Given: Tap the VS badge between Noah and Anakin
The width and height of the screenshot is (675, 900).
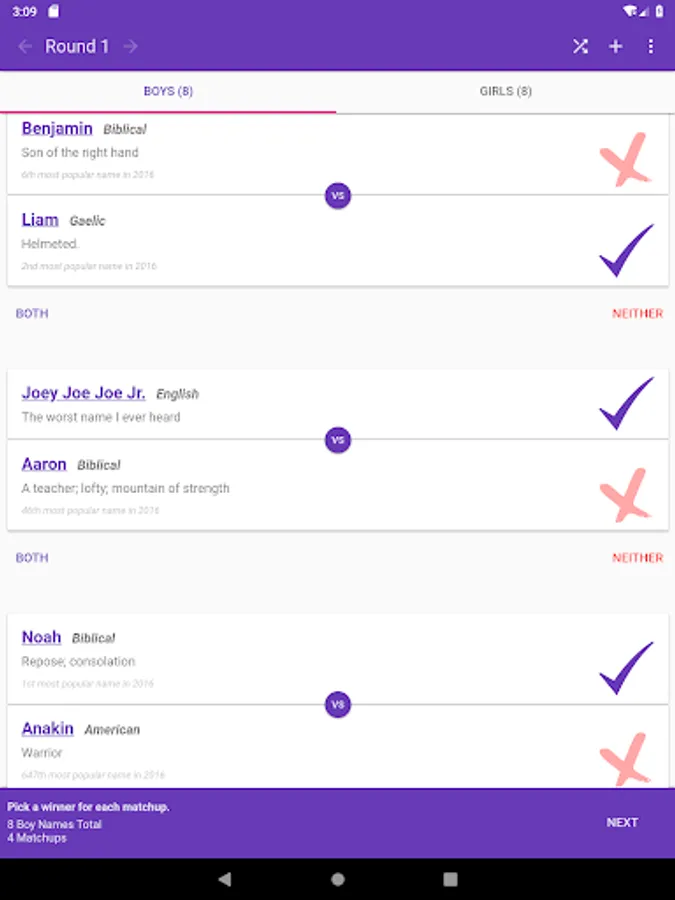Looking at the screenshot, I should (338, 705).
